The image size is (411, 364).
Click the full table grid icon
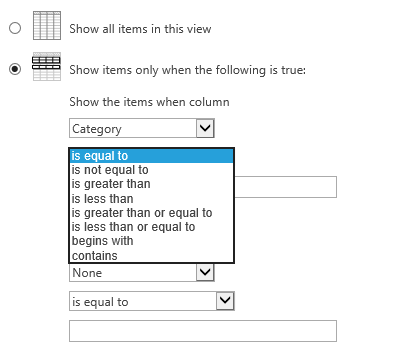47,25
